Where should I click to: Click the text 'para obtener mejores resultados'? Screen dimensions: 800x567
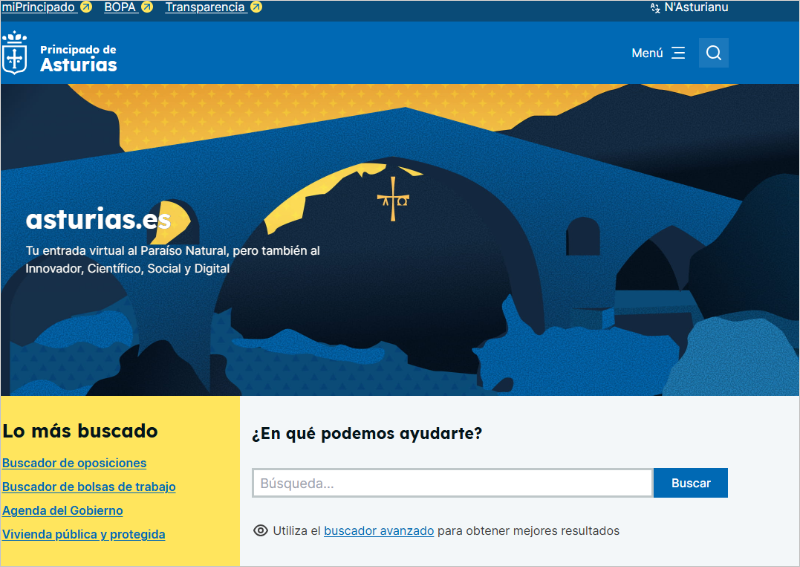pyautogui.click(x=528, y=531)
